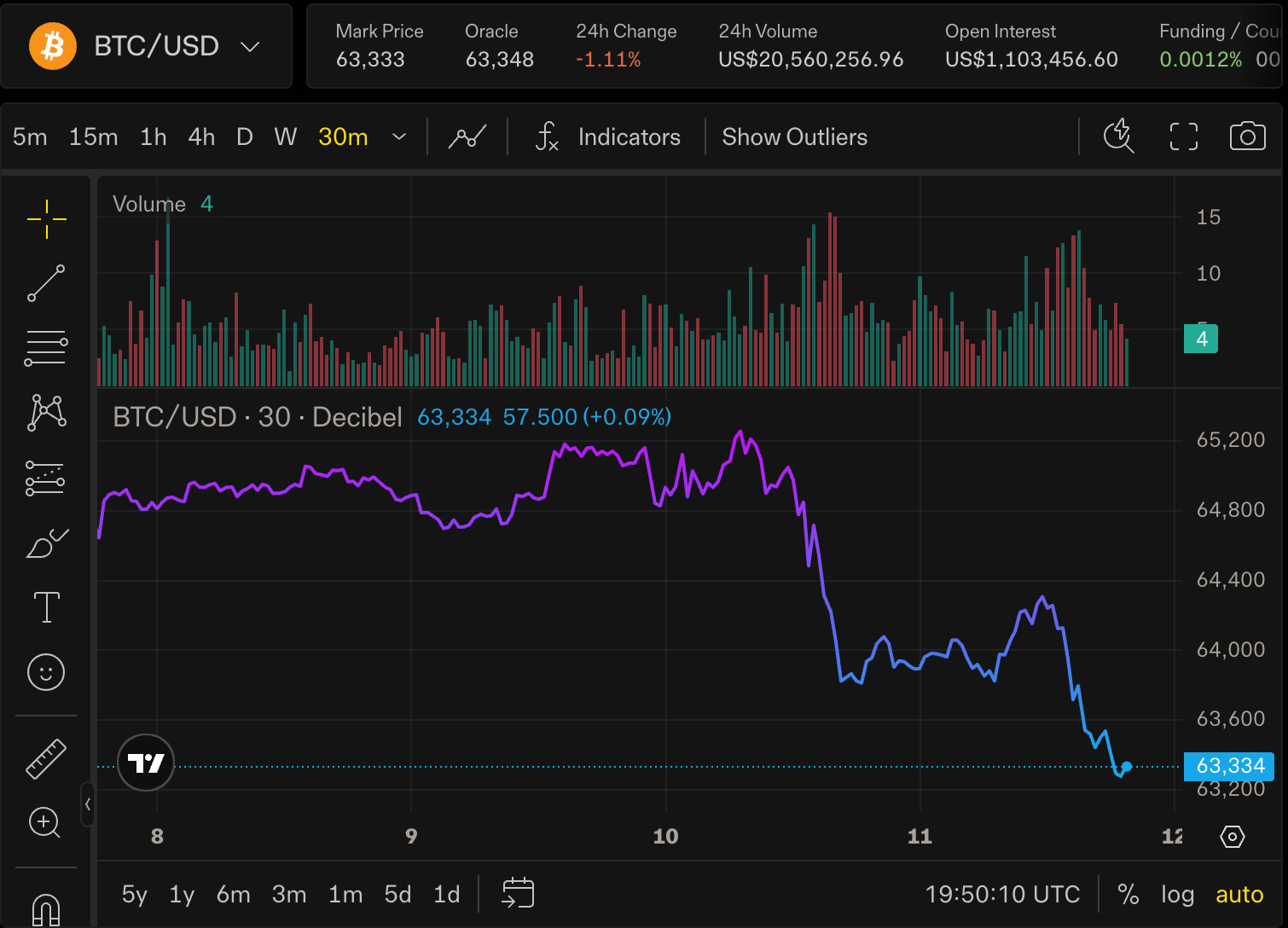
Task: Select the 5d date range
Action: tap(397, 894)
